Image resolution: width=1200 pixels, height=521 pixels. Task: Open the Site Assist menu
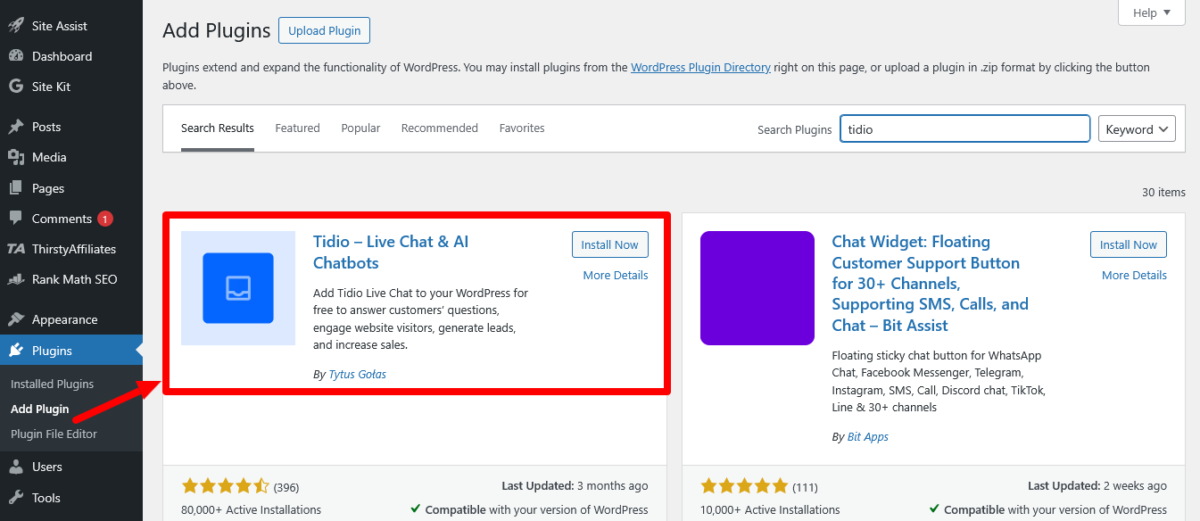pyautogui.click(x=59, y=26)
